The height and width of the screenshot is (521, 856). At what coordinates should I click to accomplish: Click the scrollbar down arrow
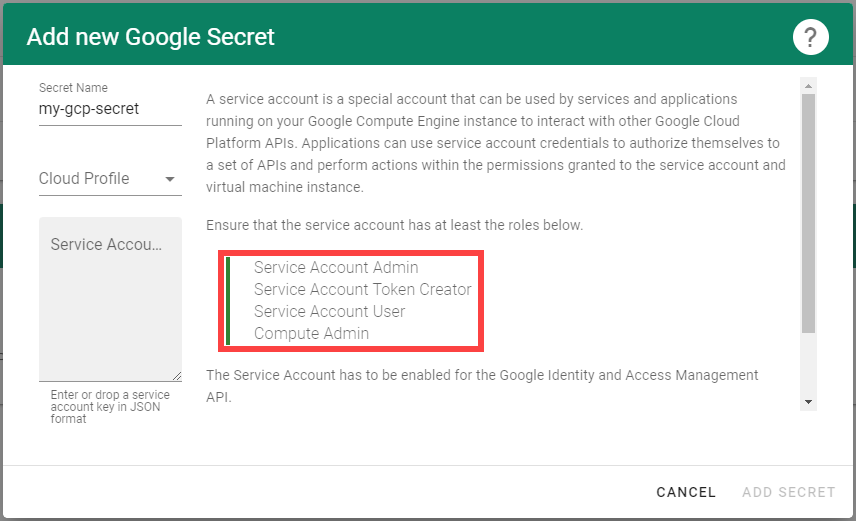(x=808, y=401)
